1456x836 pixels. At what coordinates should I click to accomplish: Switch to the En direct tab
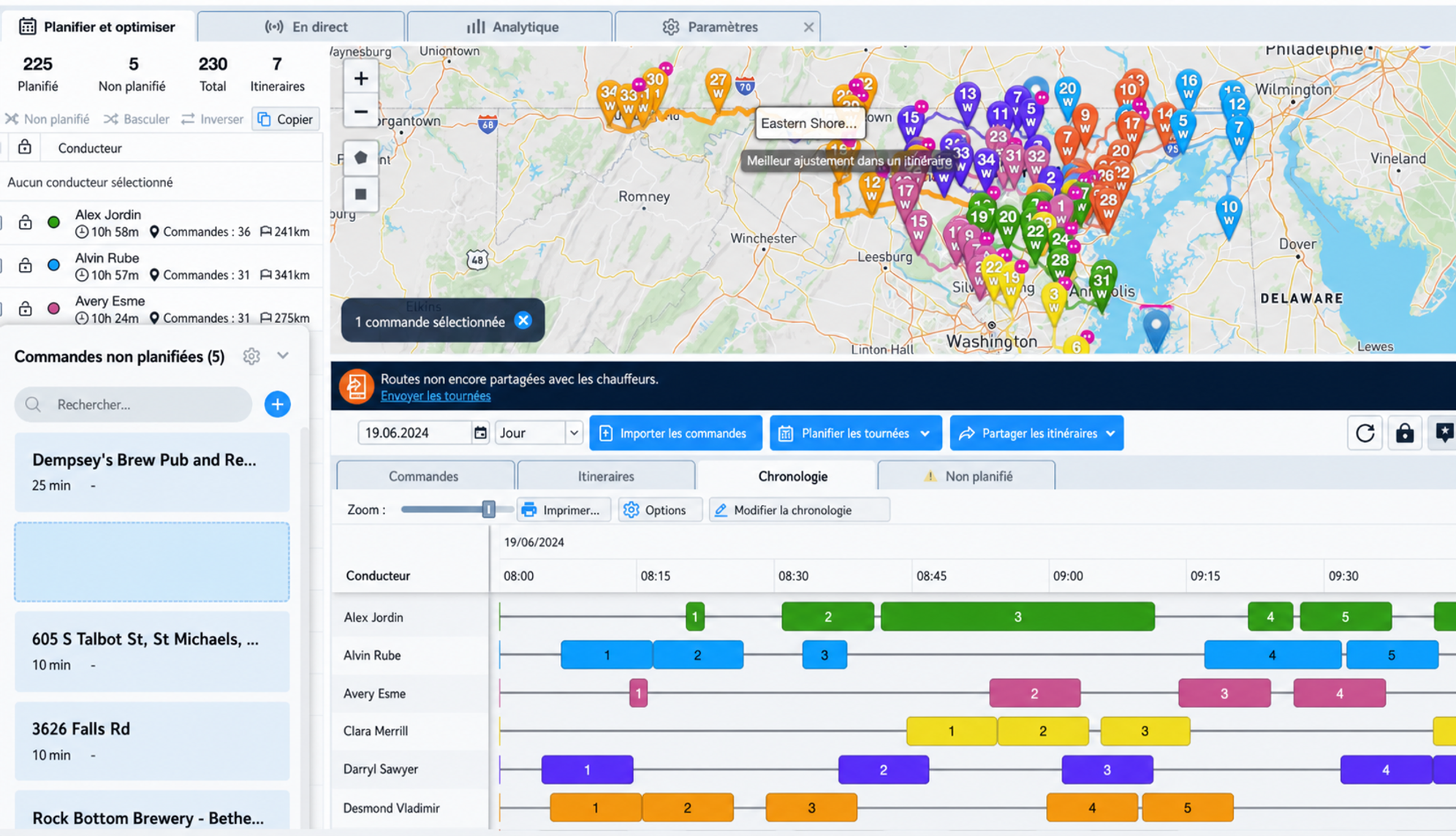coord(300,27)
